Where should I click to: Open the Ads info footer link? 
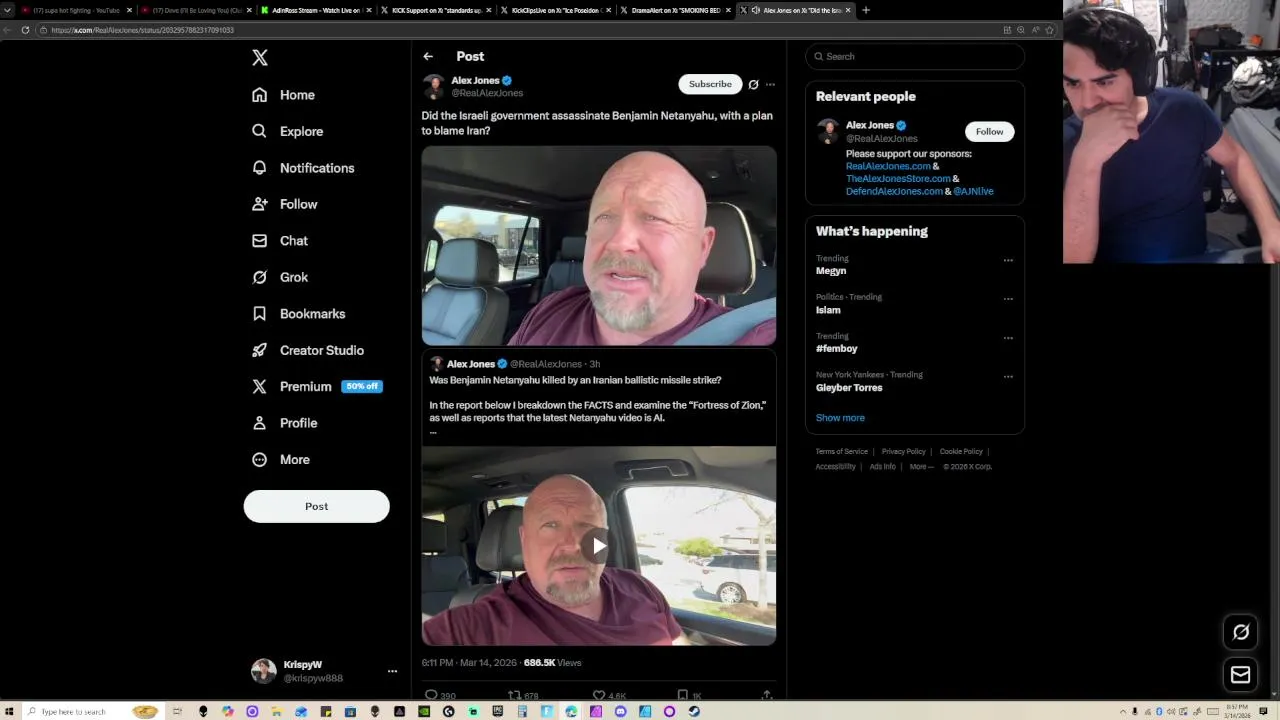882,467
